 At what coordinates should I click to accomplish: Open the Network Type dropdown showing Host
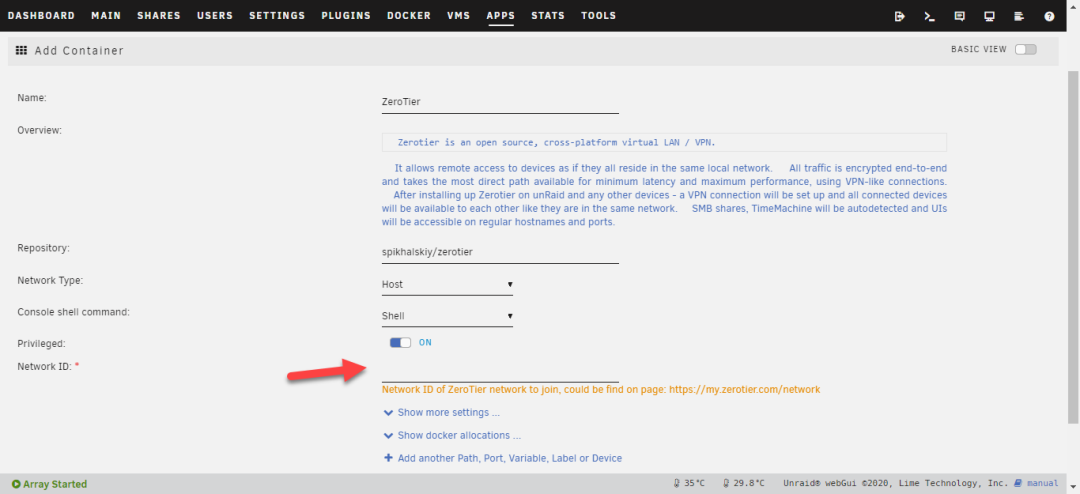447,285
